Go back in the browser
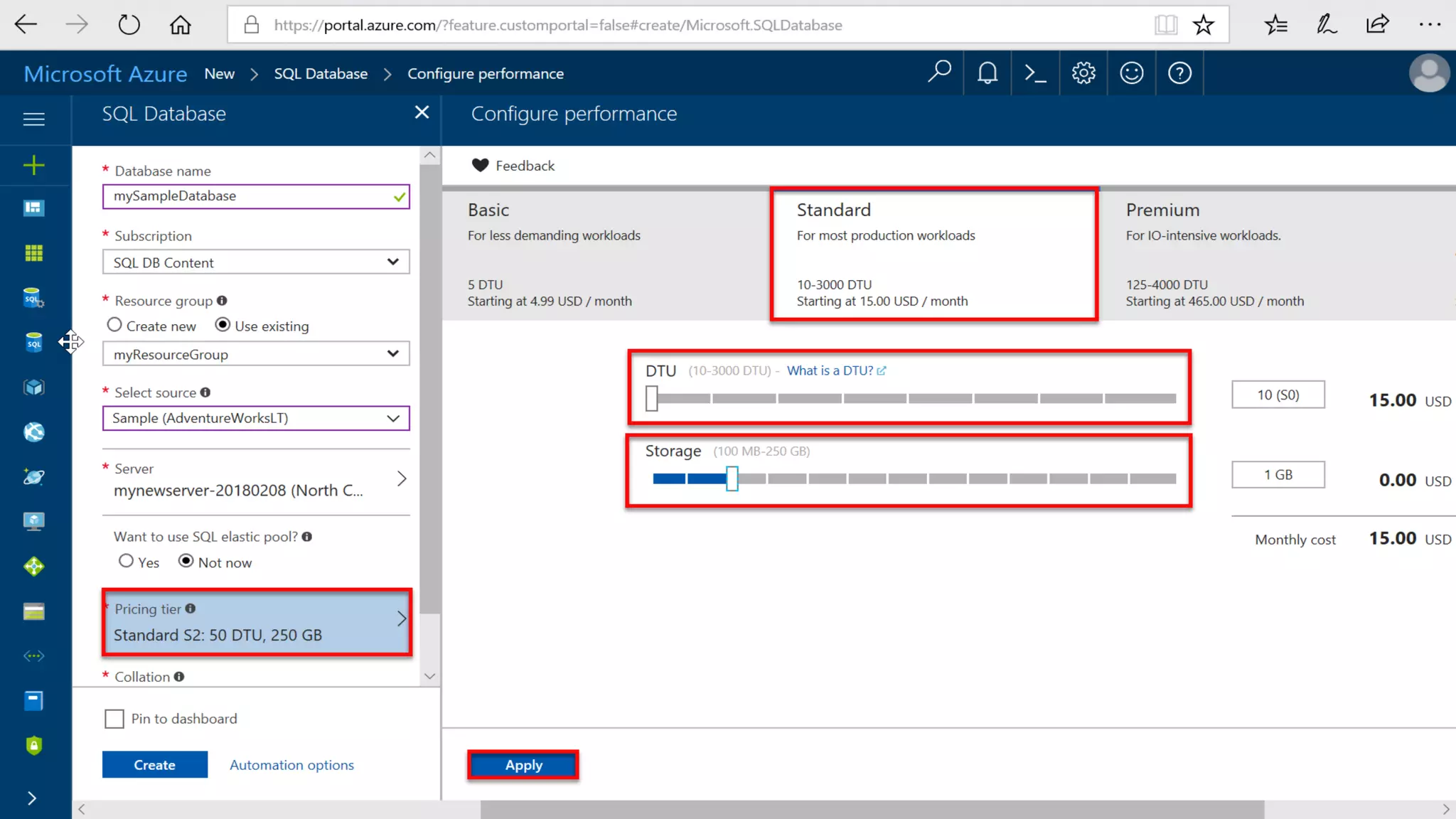 pos(26,25)
